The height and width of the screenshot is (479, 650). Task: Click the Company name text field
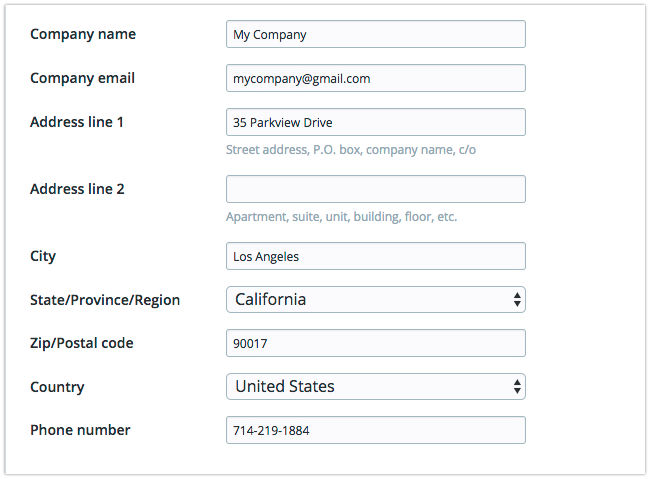375,34
